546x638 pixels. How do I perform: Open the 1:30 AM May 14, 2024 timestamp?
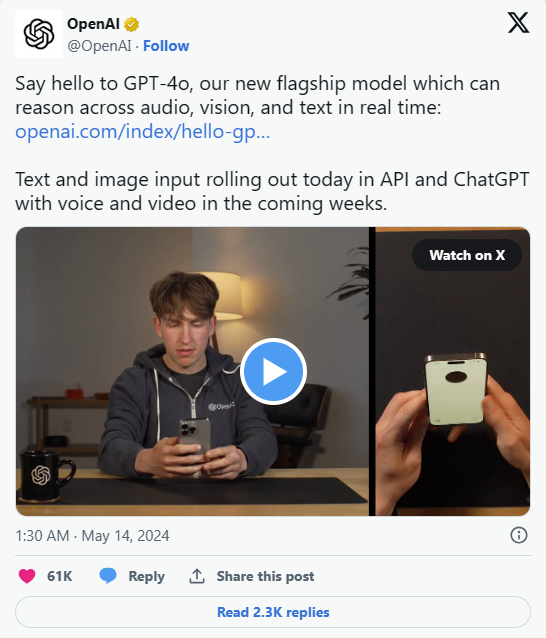92,535
